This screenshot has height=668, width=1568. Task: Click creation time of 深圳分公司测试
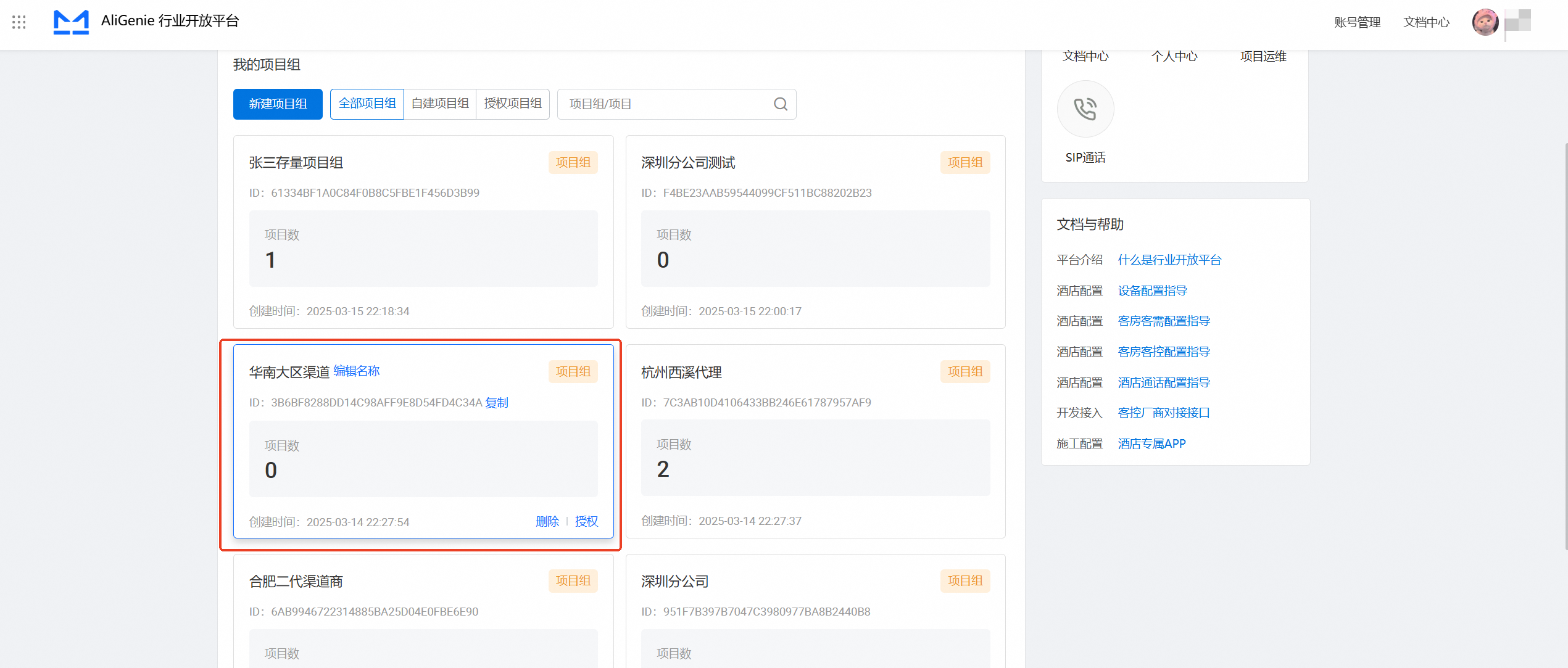click(x=721, y=311)
